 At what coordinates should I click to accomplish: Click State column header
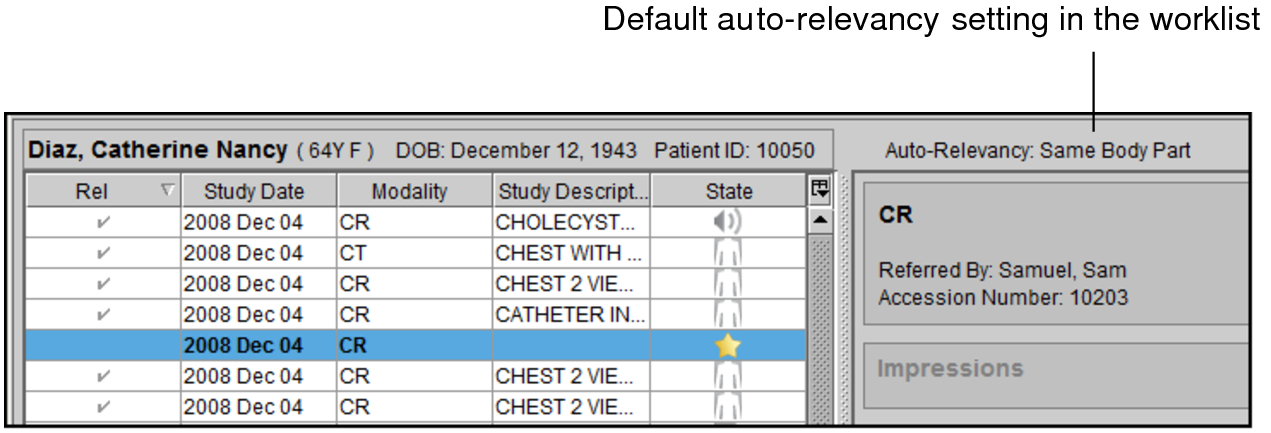click(x=728, y=190)
